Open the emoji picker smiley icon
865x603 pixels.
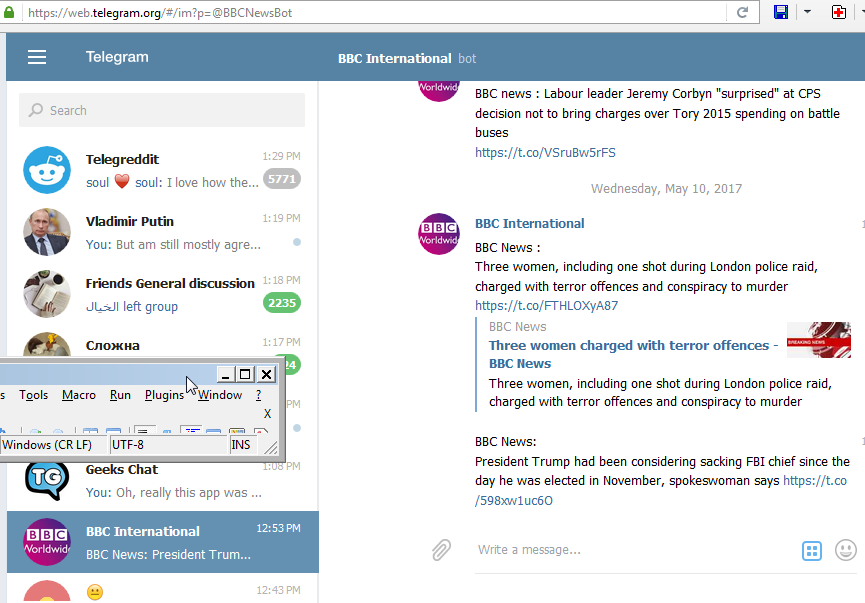(x=845, y=550)
